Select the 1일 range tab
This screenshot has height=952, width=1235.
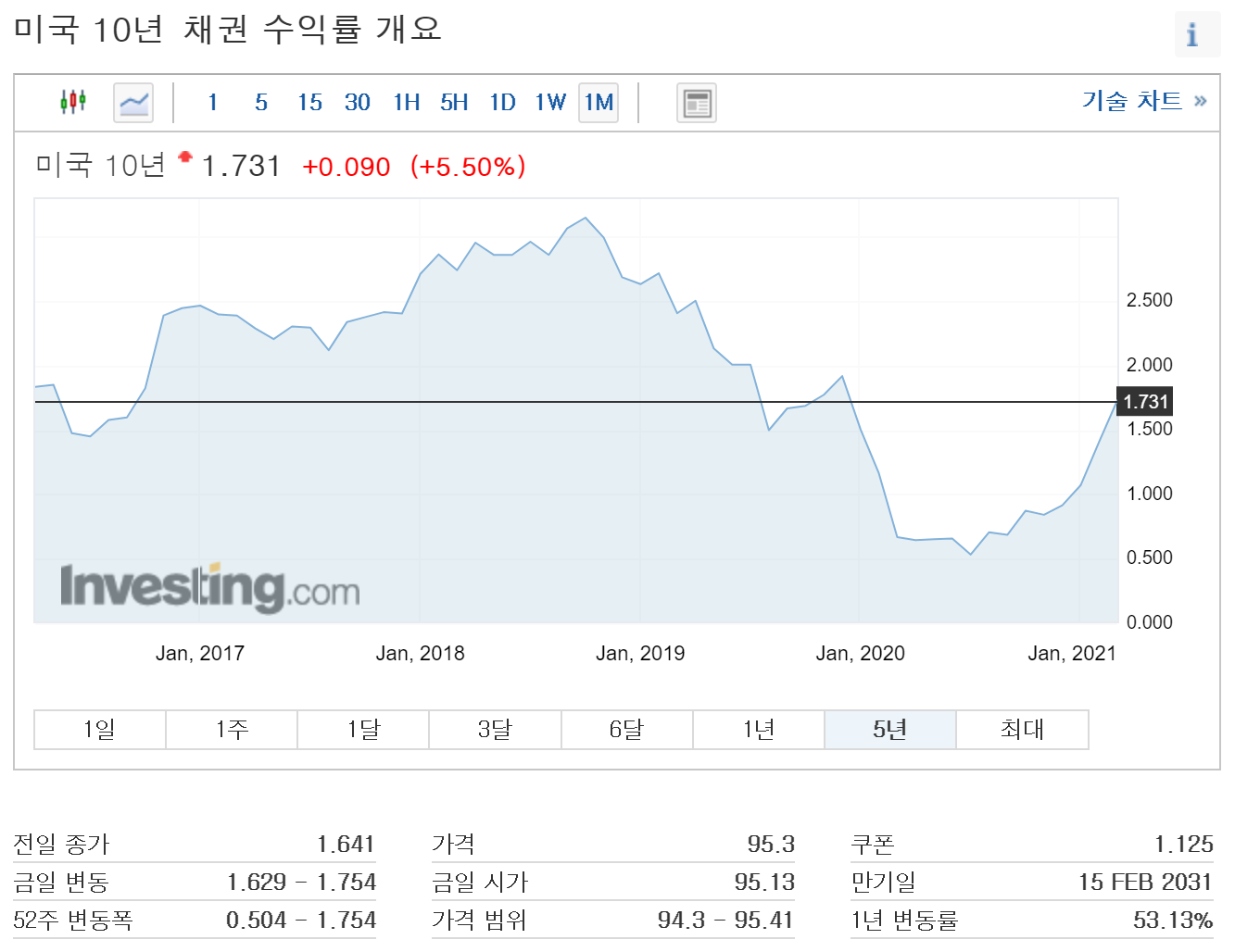[x=100, y=730]
